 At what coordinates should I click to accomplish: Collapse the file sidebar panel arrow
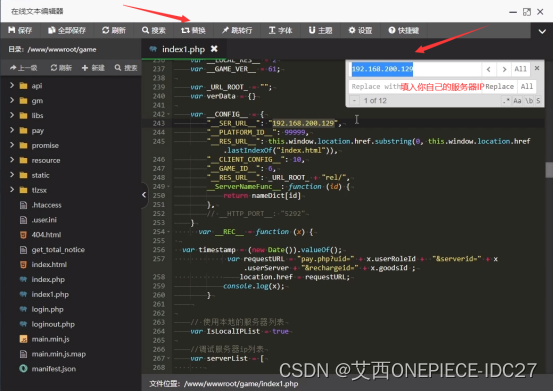click(x=144, y=195)
